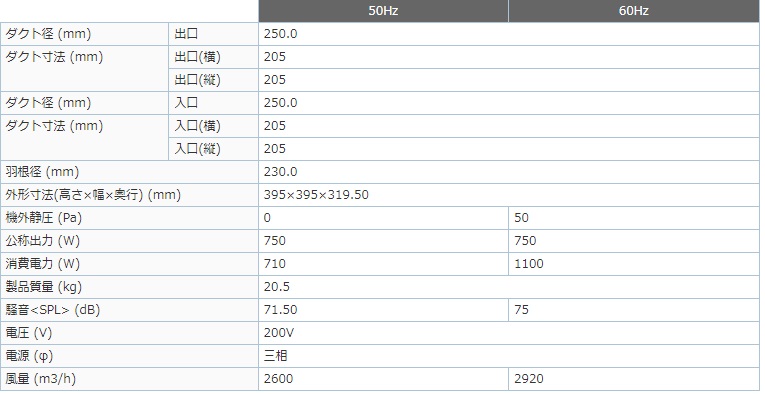Click the 公称出力 750 value under 50Hz

(275, 241)
